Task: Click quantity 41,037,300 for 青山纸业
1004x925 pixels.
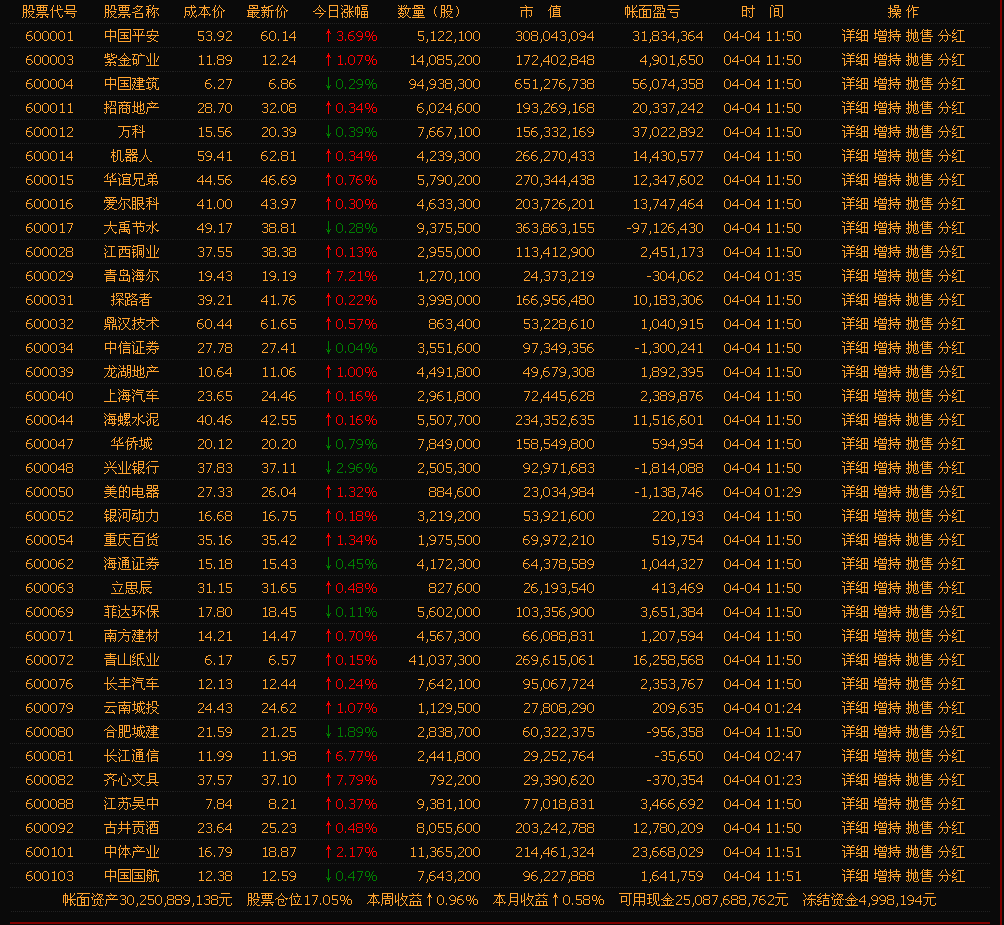Action: click(444, 661)
